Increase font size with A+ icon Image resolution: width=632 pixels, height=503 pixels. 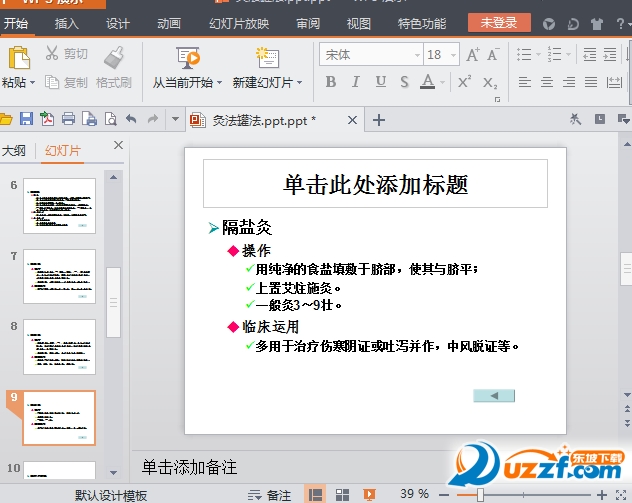coord(473,54)
